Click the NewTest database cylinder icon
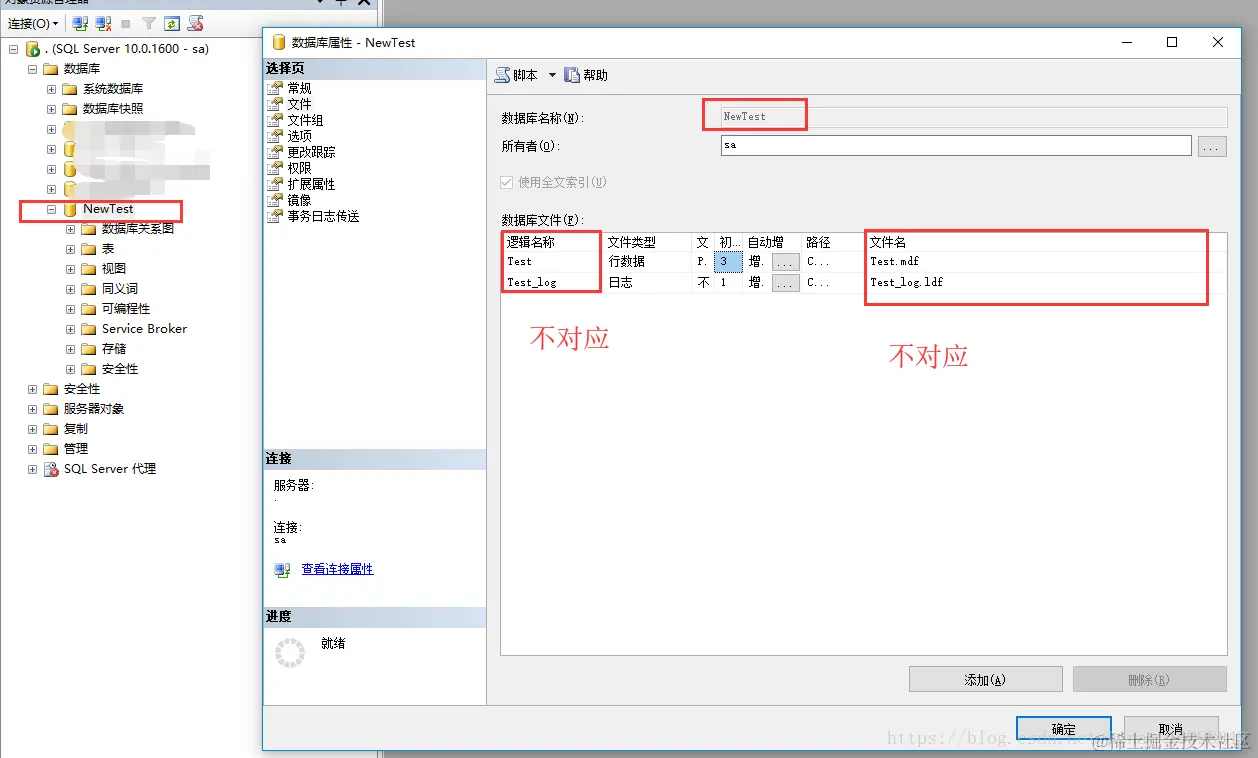Screen dimensions: 1258x758 (70, 209)
